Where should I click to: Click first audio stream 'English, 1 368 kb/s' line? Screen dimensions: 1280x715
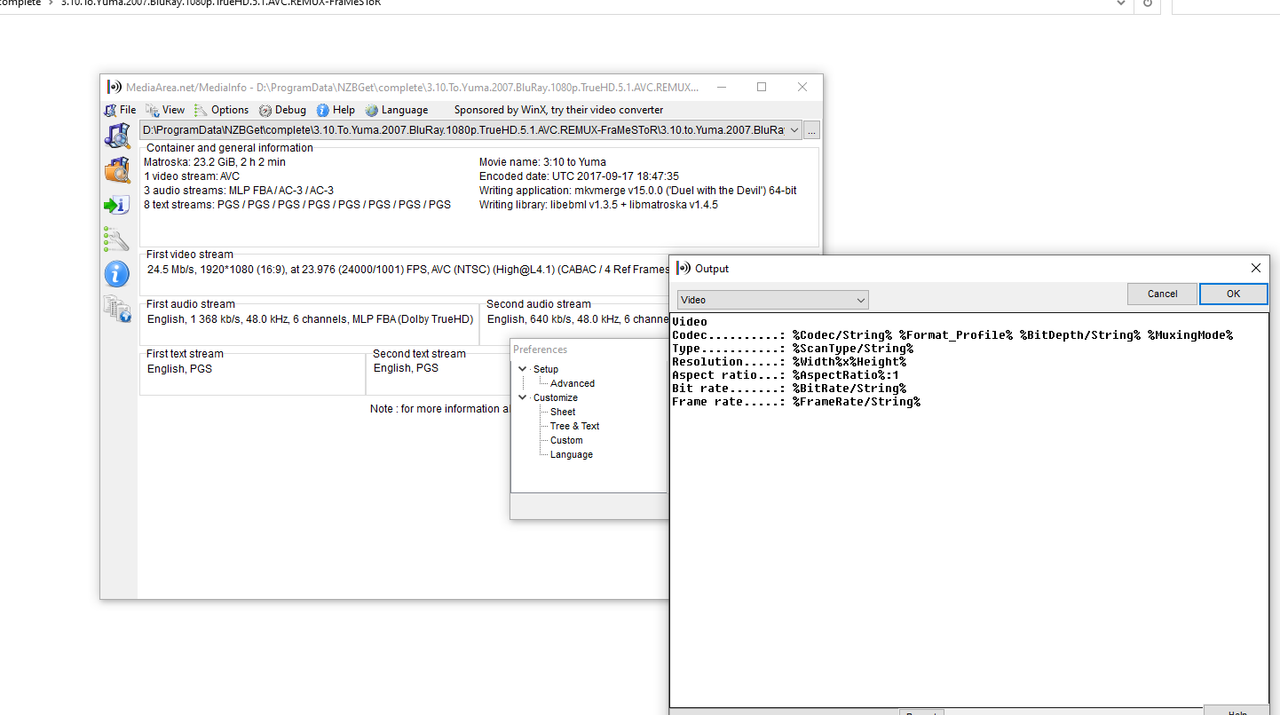click(310, 319)
